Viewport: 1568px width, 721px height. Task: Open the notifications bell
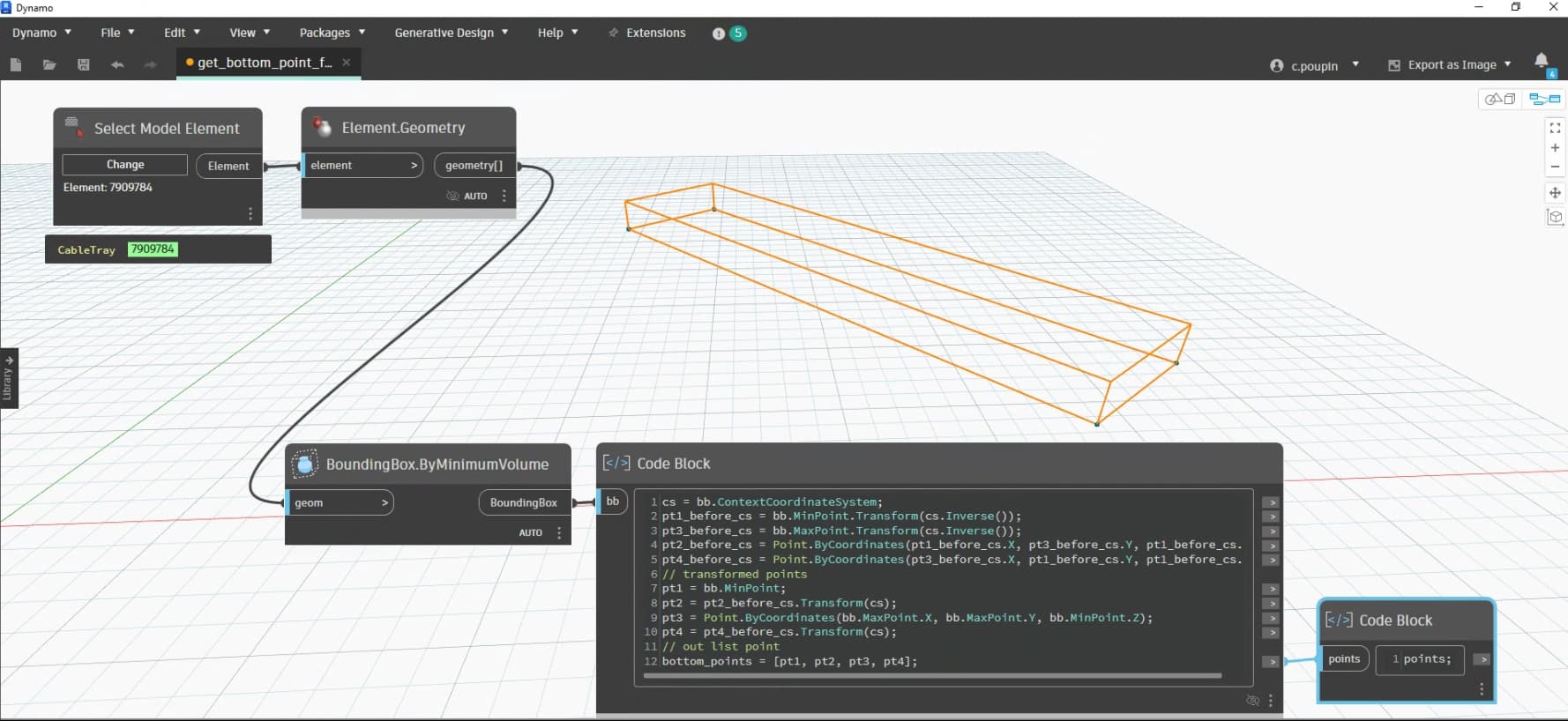pos(1541,61)
